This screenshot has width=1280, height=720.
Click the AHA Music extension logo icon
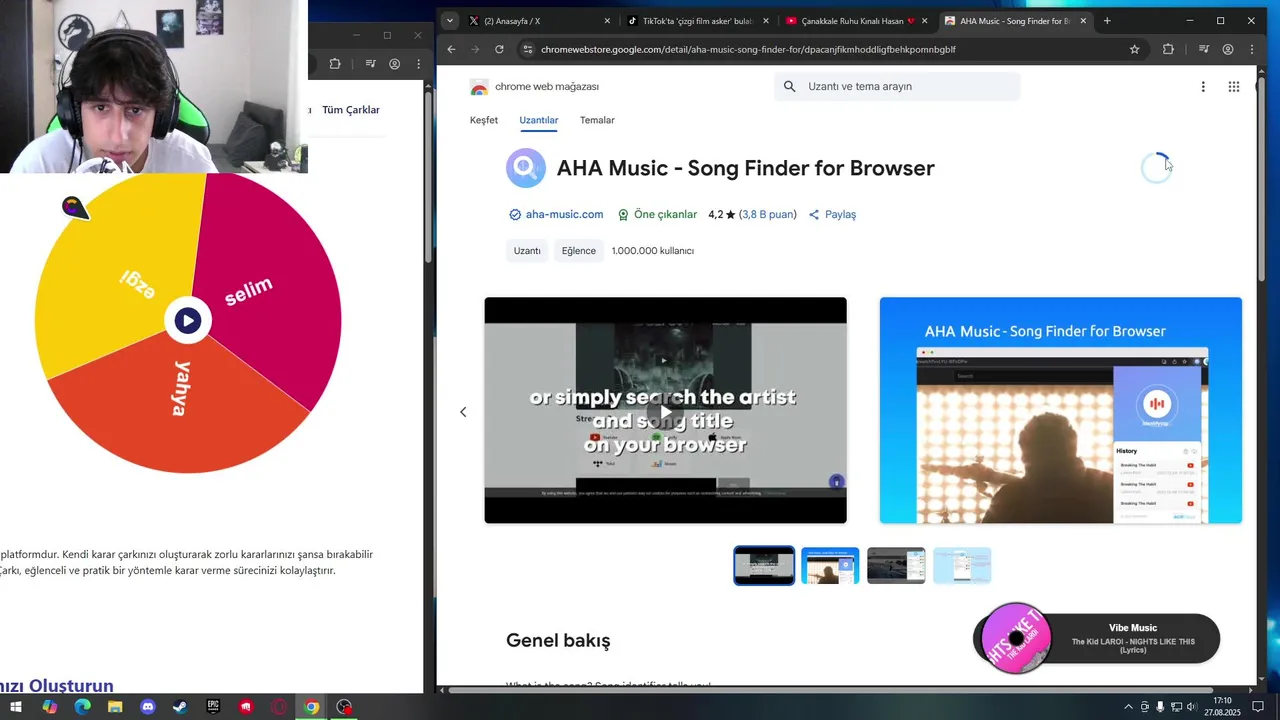click(526, 168)
